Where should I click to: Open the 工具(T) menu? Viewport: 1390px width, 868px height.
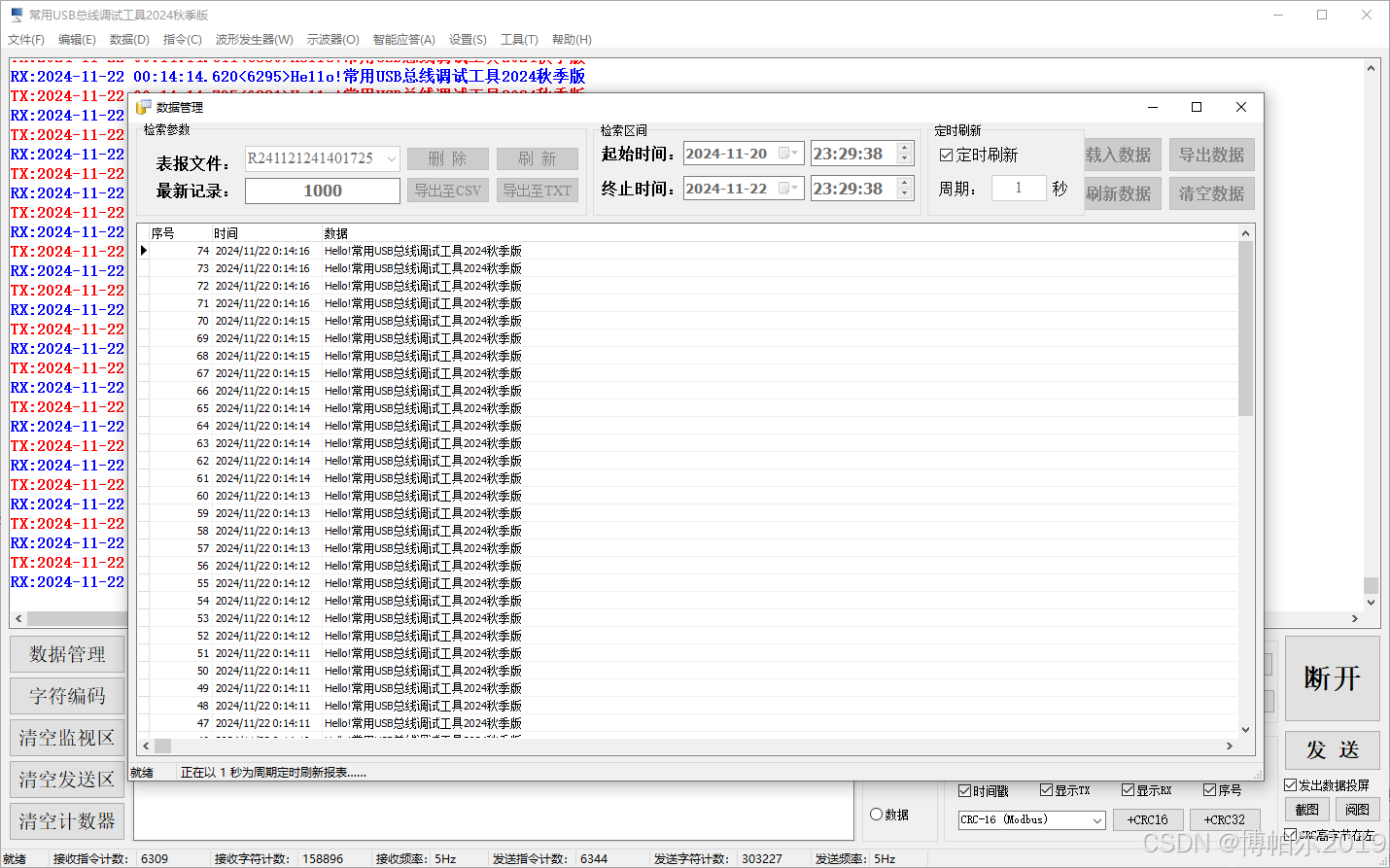pyautogui.click(x=519, y=40)
